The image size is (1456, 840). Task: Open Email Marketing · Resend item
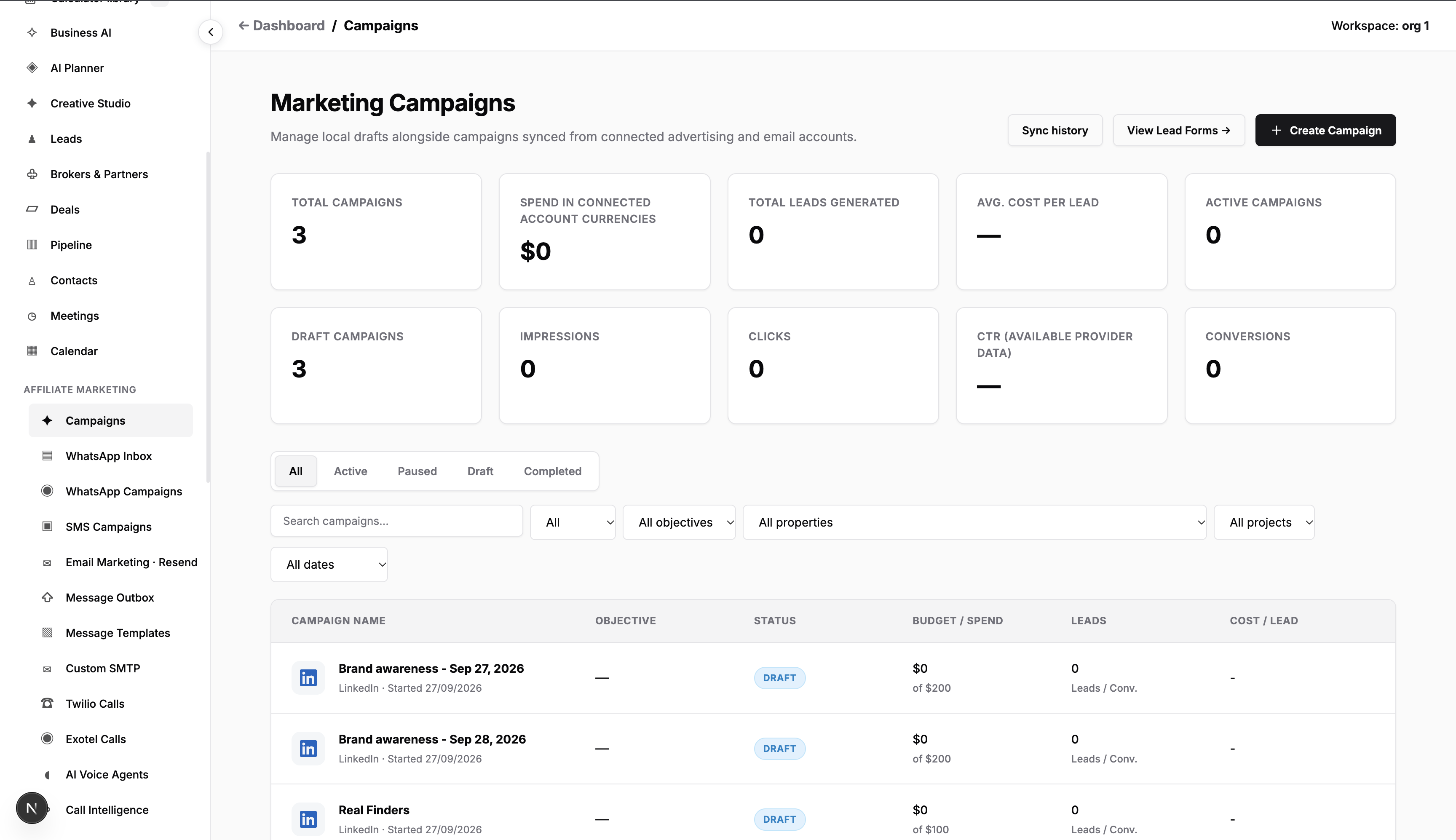pyautogui.click(x=111, y=562)
